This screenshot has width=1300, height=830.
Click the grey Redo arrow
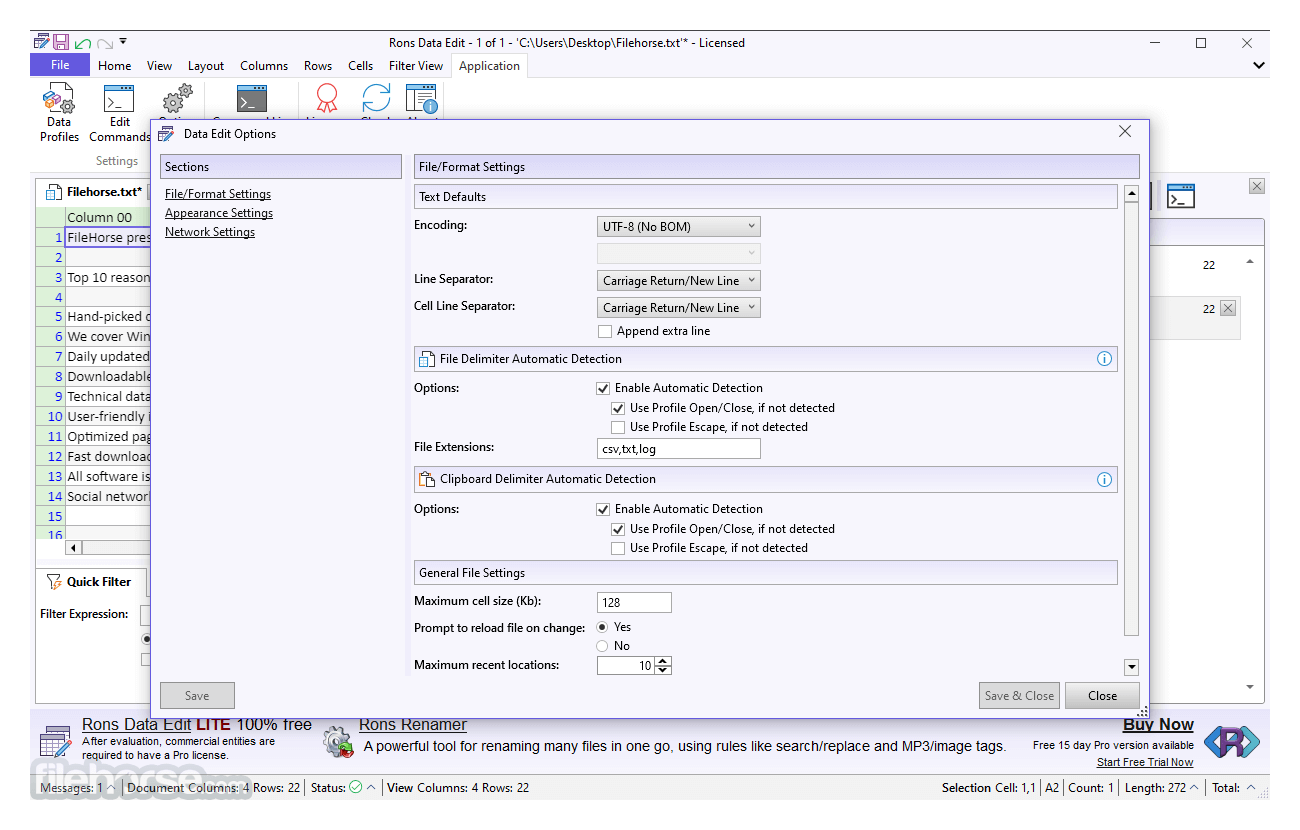pos(104,43)
